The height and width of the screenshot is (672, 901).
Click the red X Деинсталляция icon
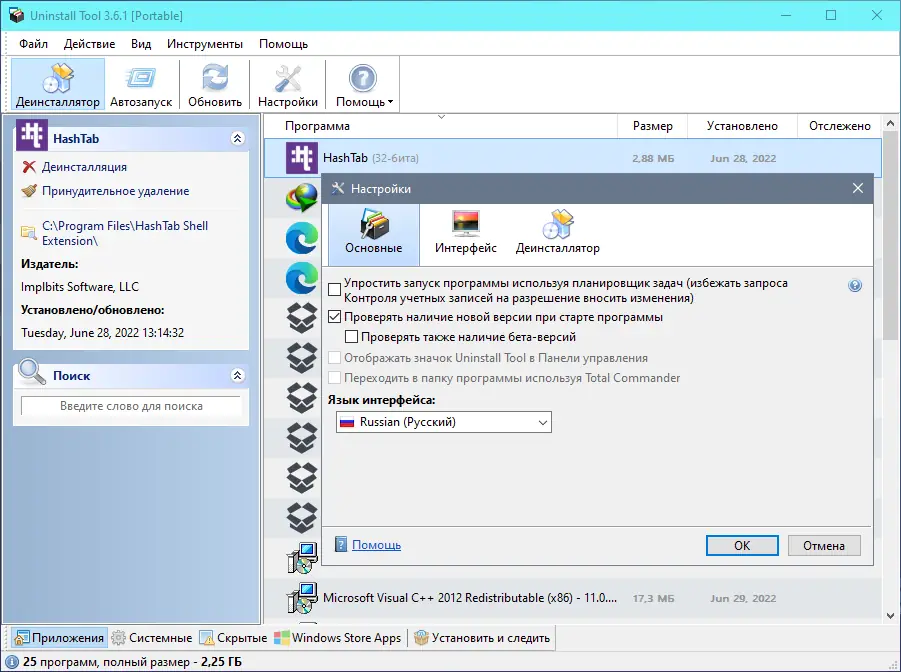tap(29, 167)
